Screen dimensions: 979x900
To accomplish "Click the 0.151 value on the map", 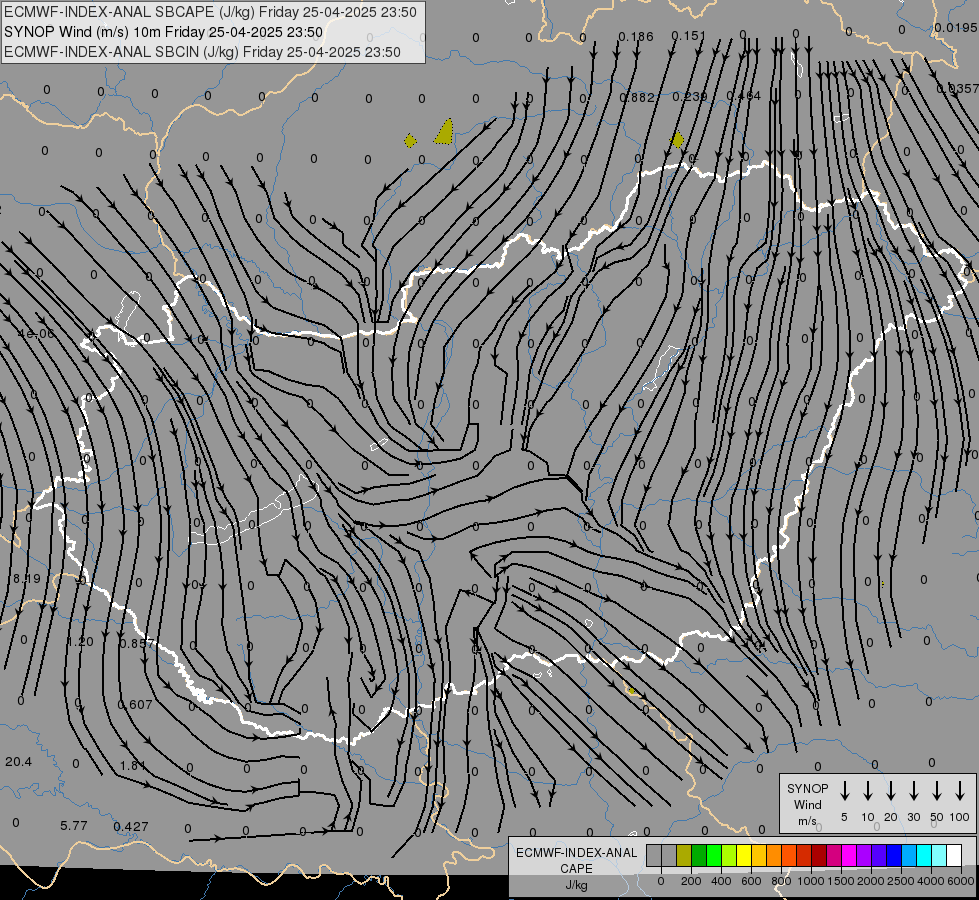I will (x=689, y=36).
